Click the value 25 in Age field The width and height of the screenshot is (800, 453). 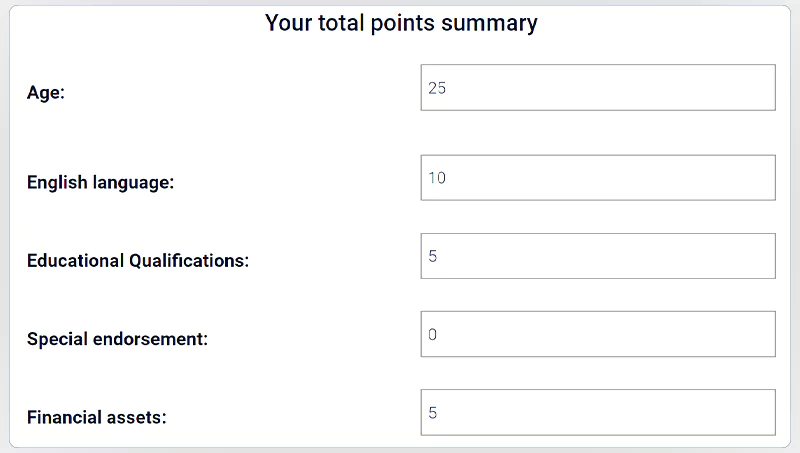point(437,88)
